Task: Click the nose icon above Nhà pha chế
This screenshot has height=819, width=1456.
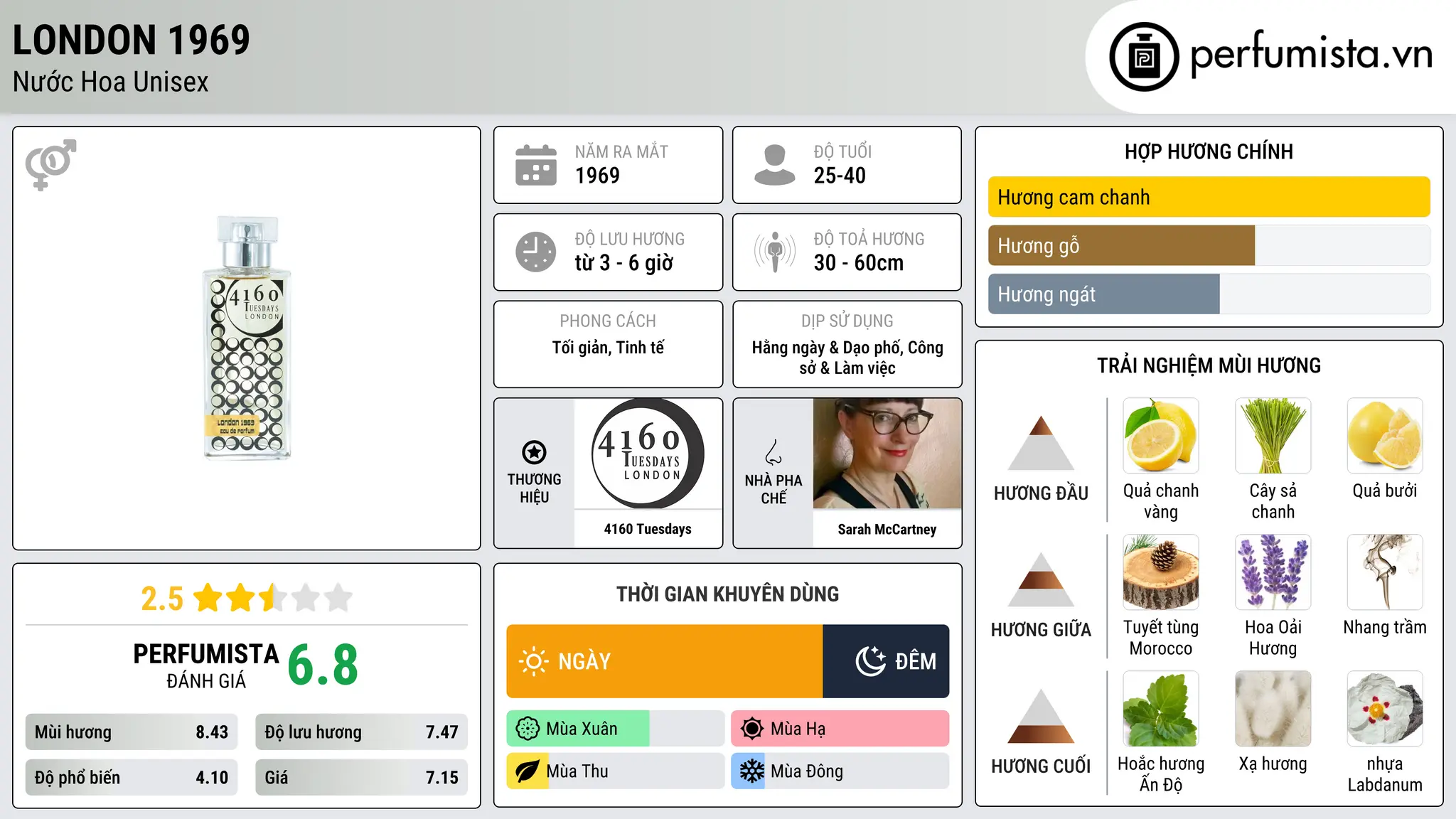Action: [x=773, y=452]
